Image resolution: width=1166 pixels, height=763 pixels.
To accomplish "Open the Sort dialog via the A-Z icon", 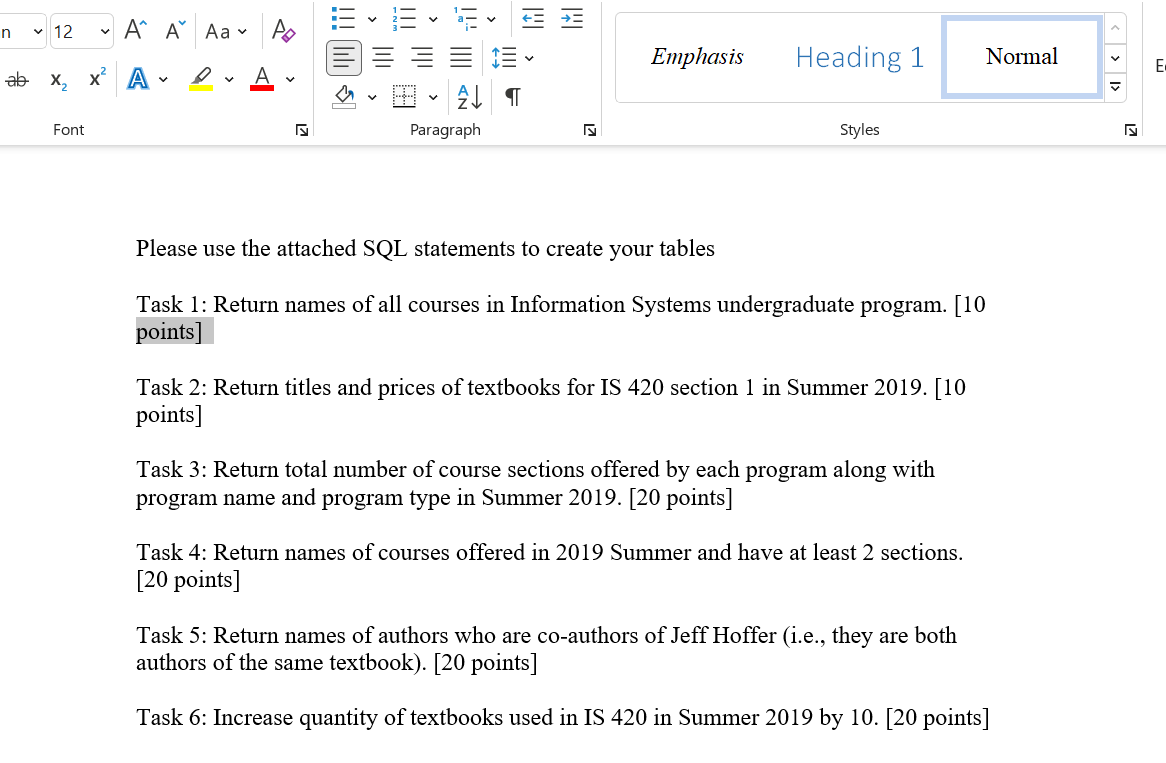I will pos(468,96).
